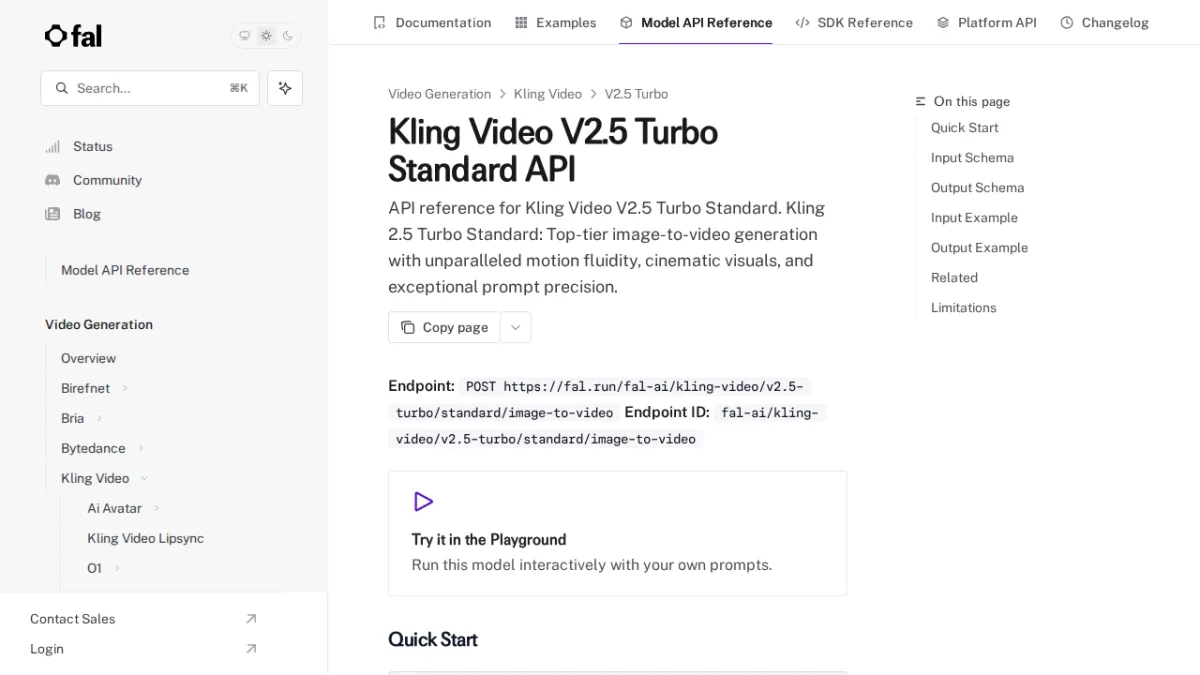Open the Search field
This screenshot has height=675, width=1200.
coord(150,88)
